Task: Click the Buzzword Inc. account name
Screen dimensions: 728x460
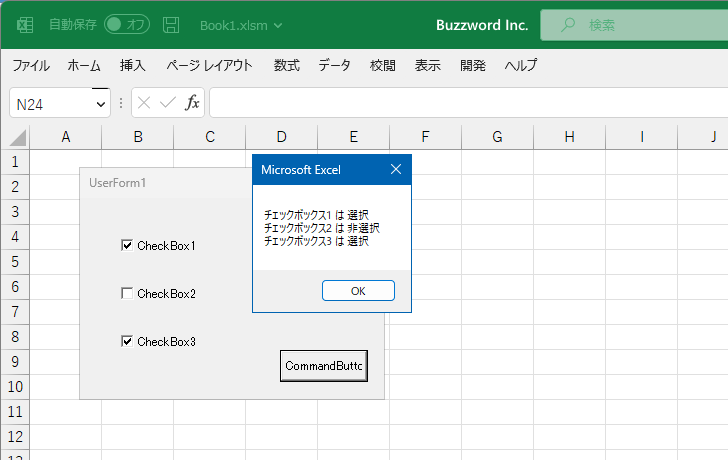Action: pyautogui.click(x=482, y=25)
